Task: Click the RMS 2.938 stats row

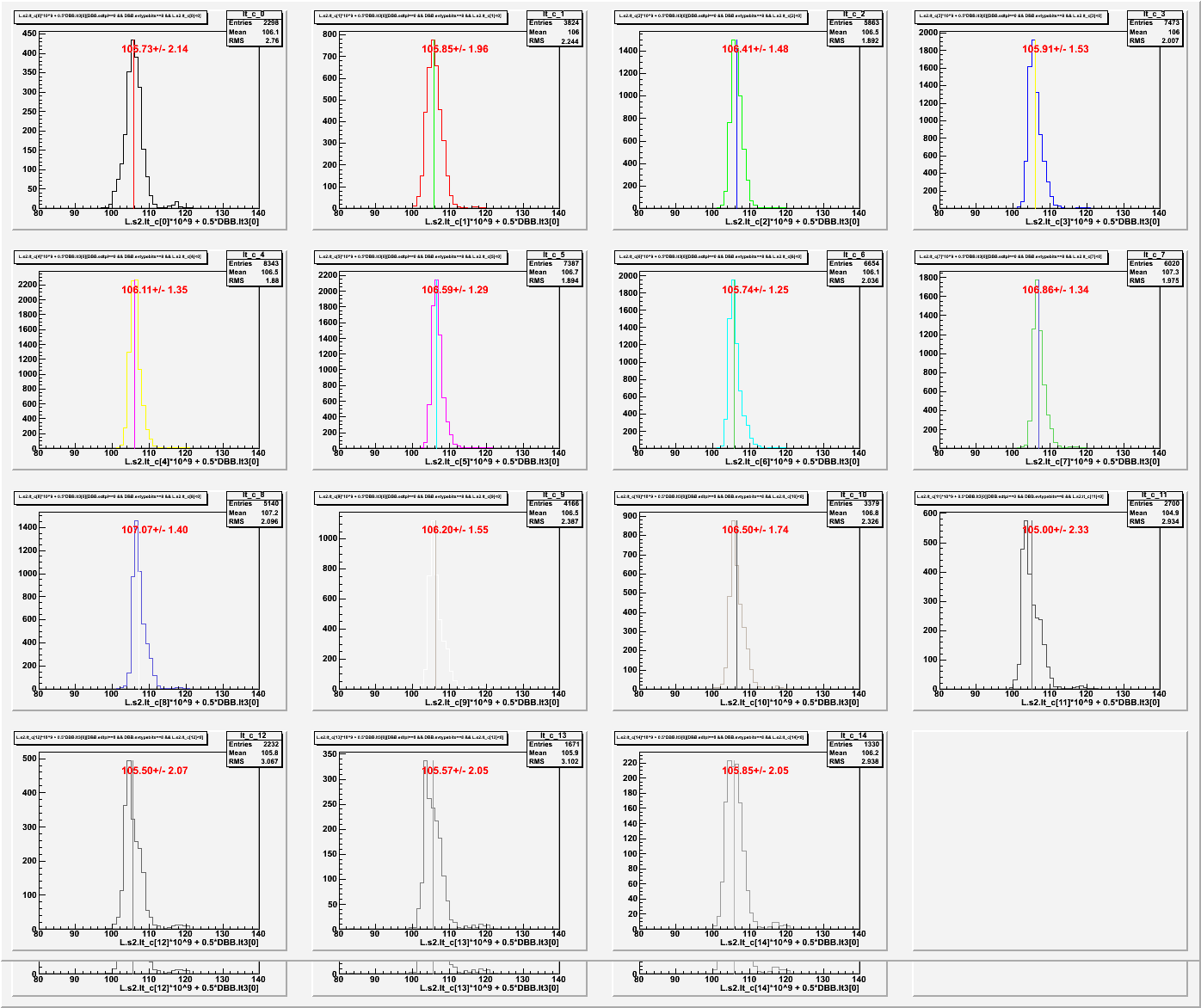Action: tap(854, 761)
